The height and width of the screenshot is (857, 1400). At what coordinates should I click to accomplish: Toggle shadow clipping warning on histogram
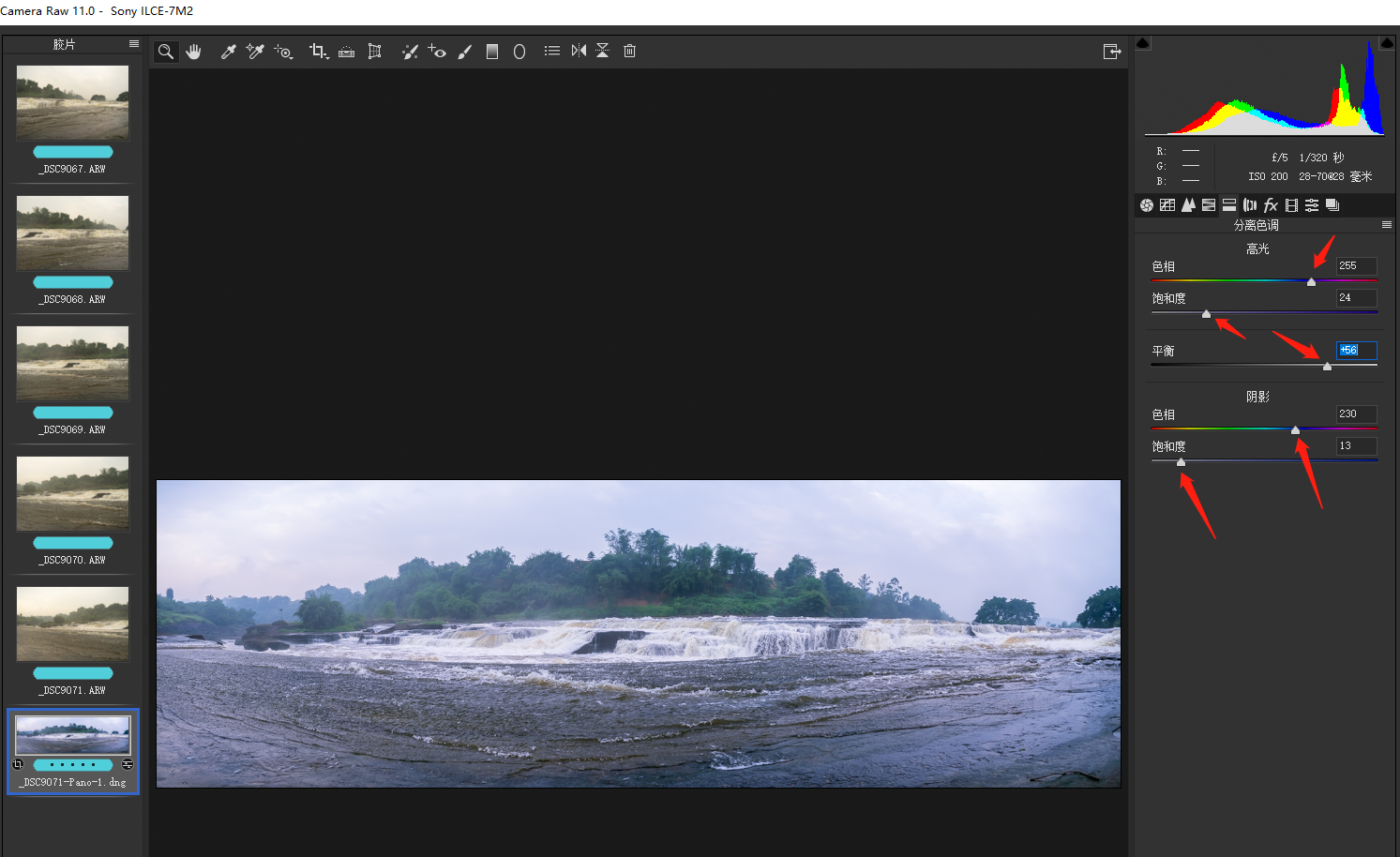[x=1143, y=43]
